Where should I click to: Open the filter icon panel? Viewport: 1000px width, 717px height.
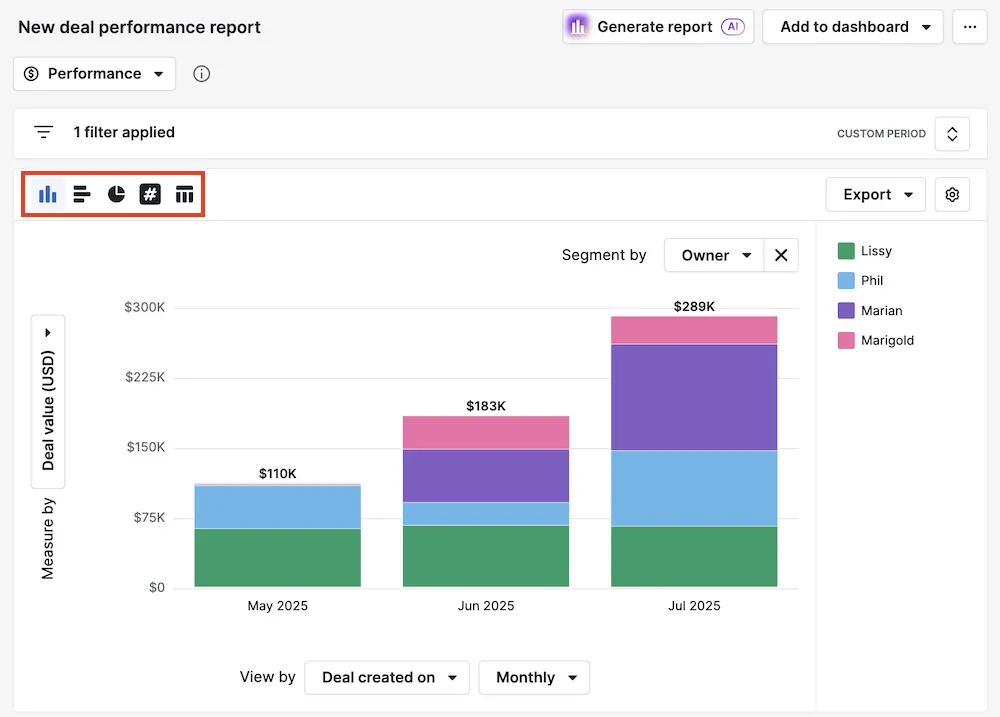click(x=43, y=132)
